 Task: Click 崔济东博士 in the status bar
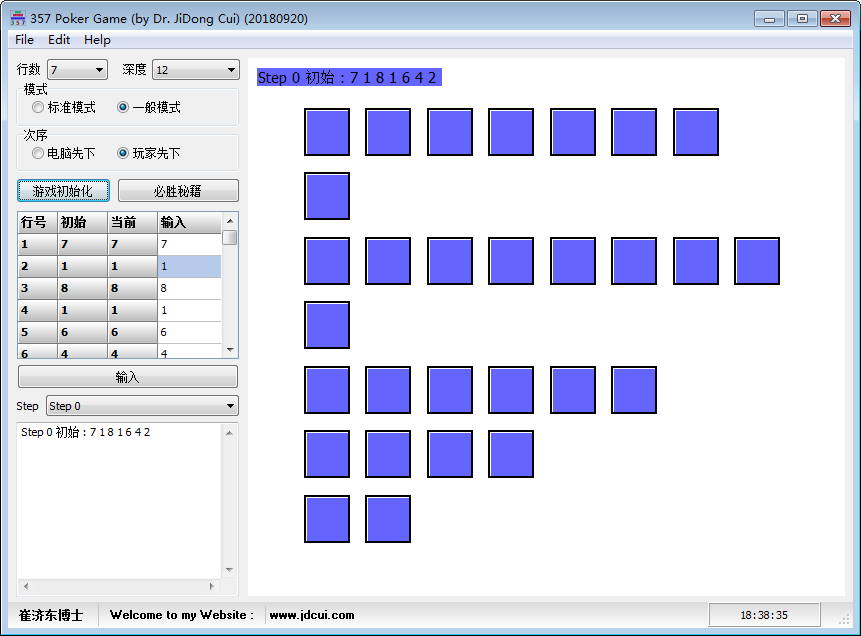pyautogui.click(x=51, y=615)
